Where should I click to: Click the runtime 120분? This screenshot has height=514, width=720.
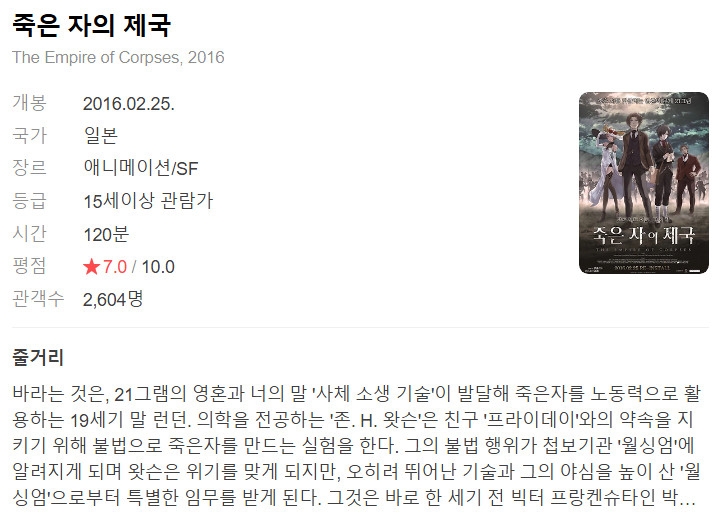106,234
